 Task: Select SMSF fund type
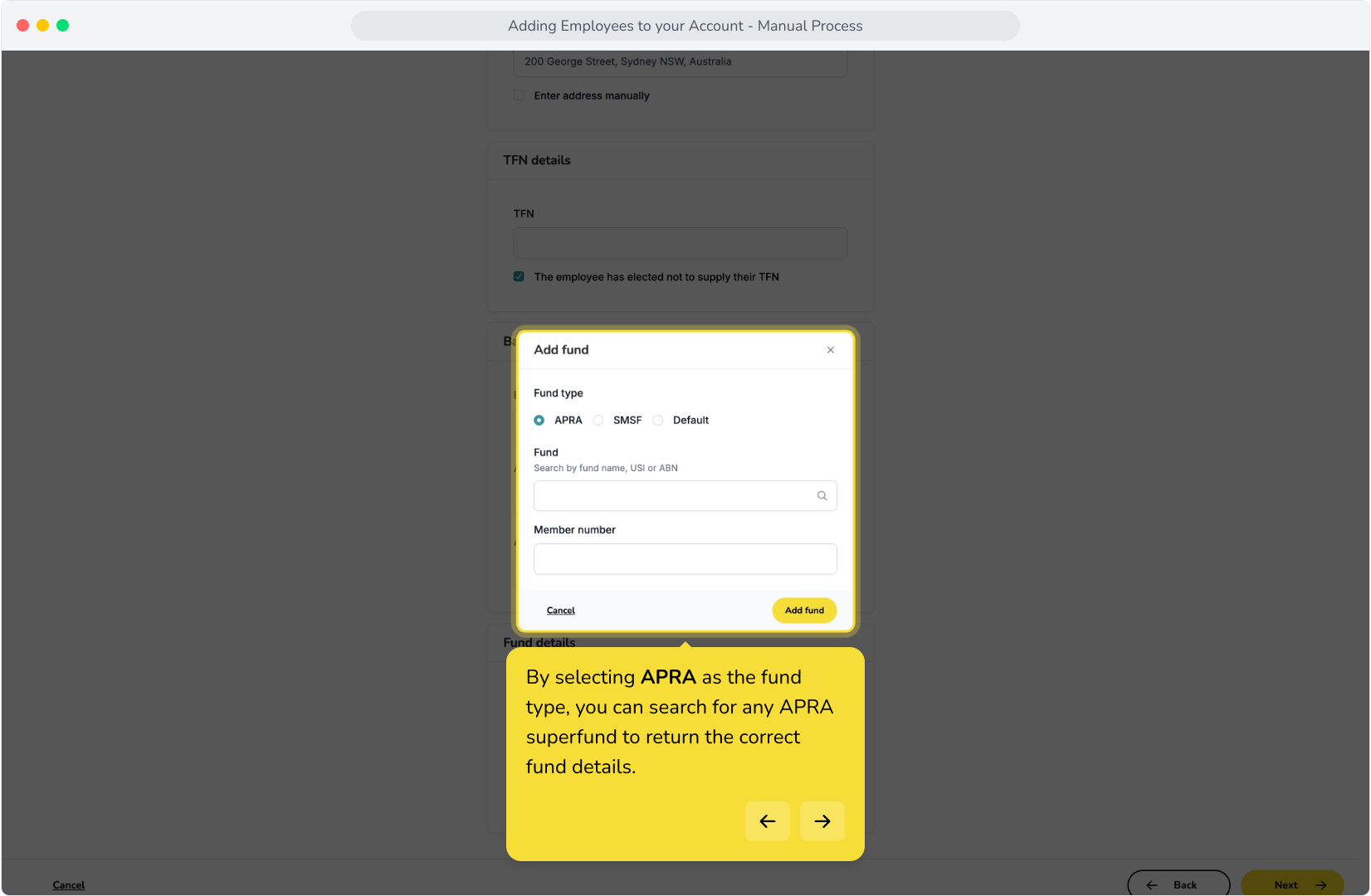point(598,421)
